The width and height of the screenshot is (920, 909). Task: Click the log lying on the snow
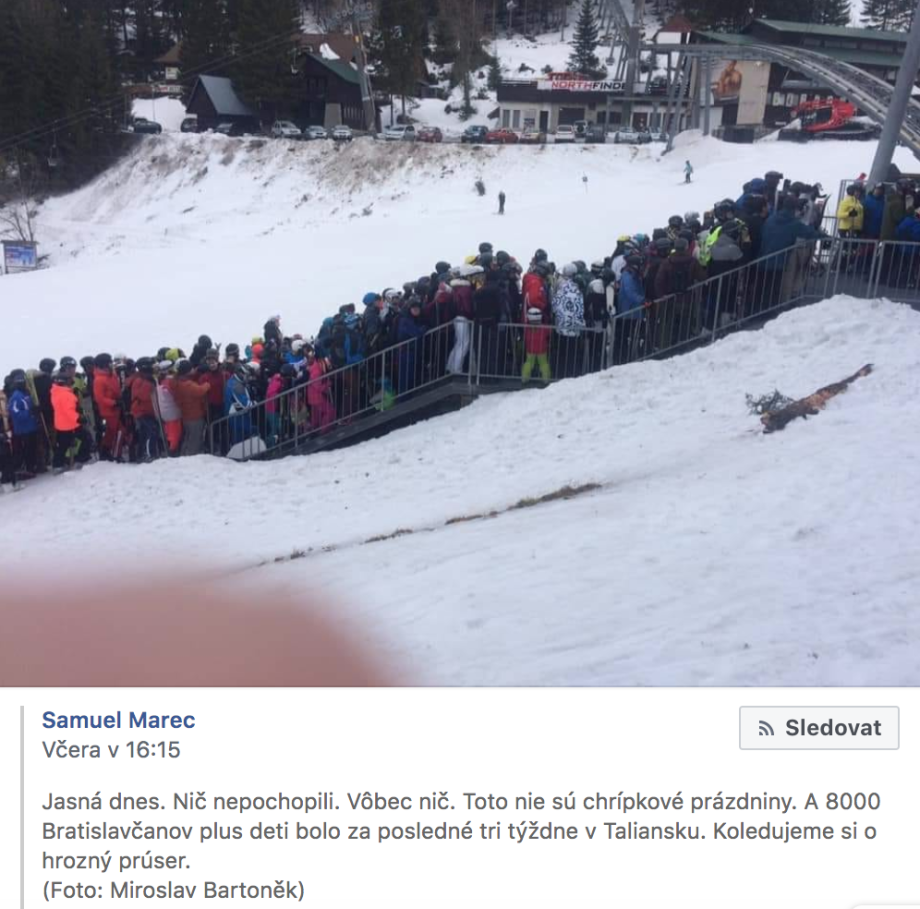810,399
